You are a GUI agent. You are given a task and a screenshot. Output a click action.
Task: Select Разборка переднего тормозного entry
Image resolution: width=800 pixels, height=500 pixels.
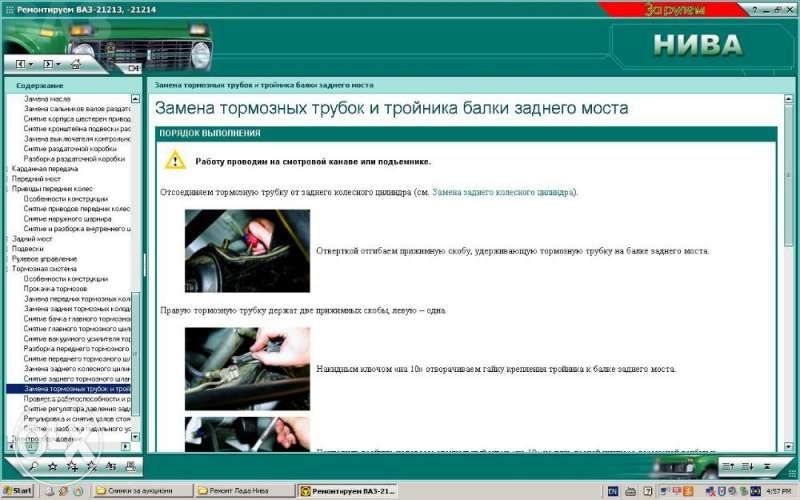point(77,349)
